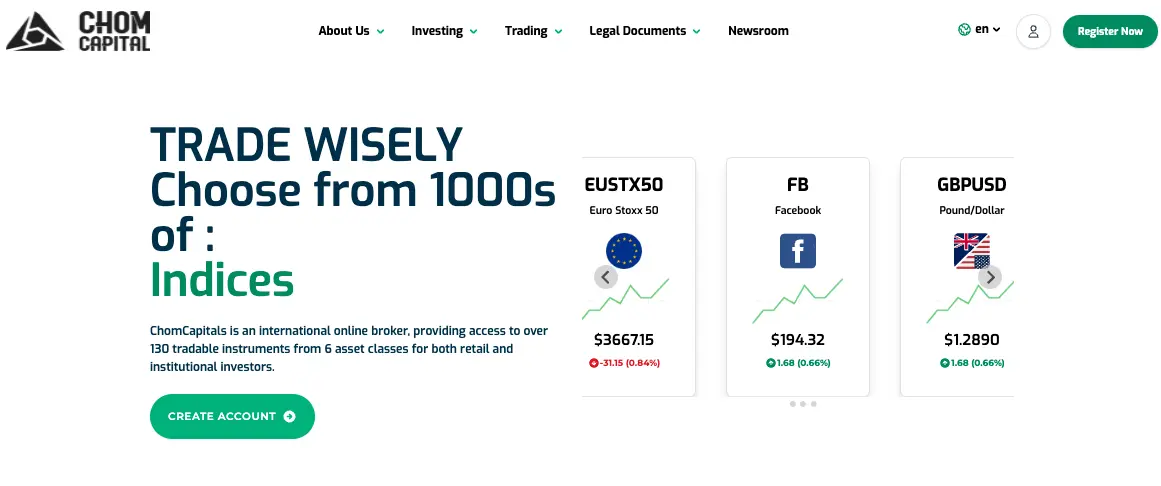Advance carousel with the right arrow

tap(990, 277)
